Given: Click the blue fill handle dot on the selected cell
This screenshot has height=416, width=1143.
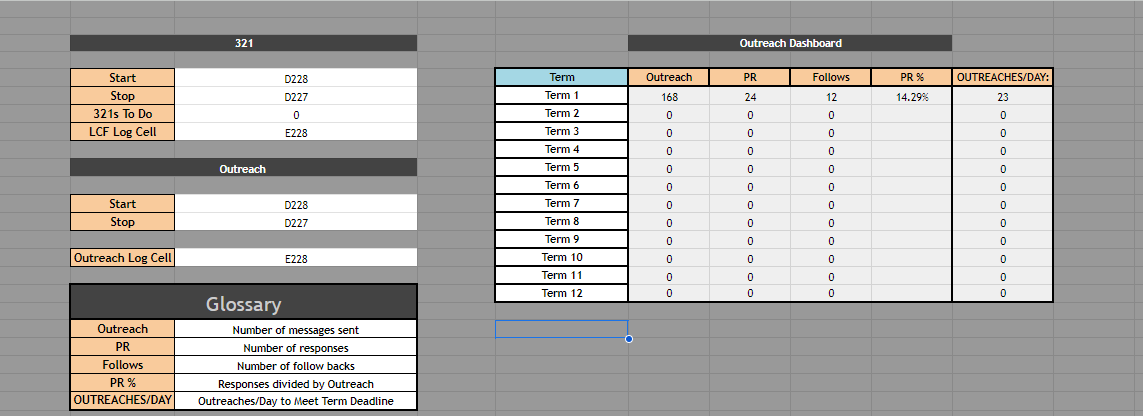Looking at the screenshot, I should click(x=628, y=339).
